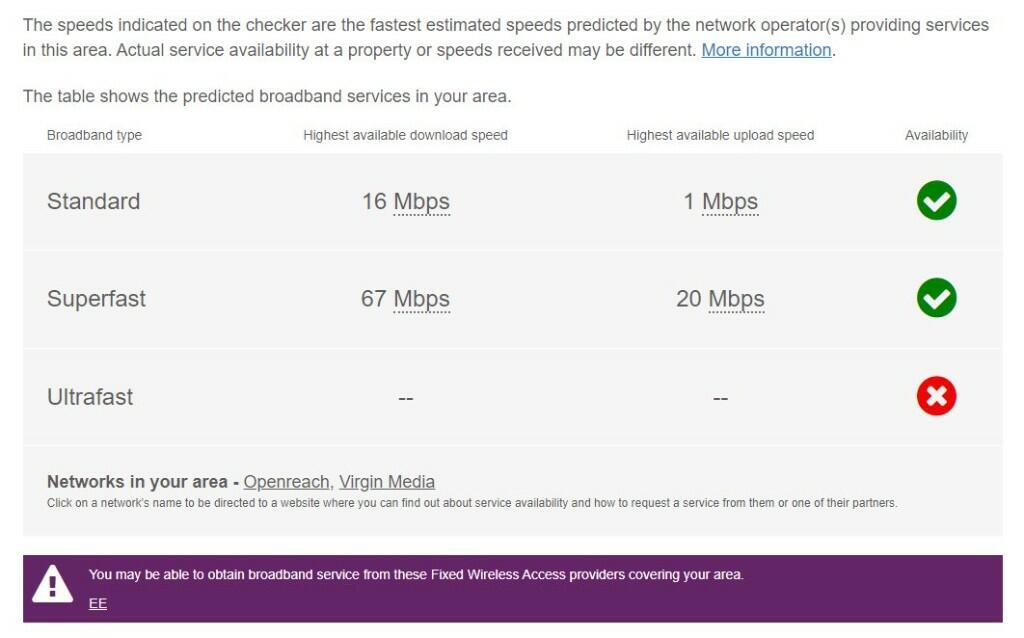The width and height of the screenshot is (1024, 638).
Task: Open the EE fixed wireless provider link
Action: click(x=97, y=604)
